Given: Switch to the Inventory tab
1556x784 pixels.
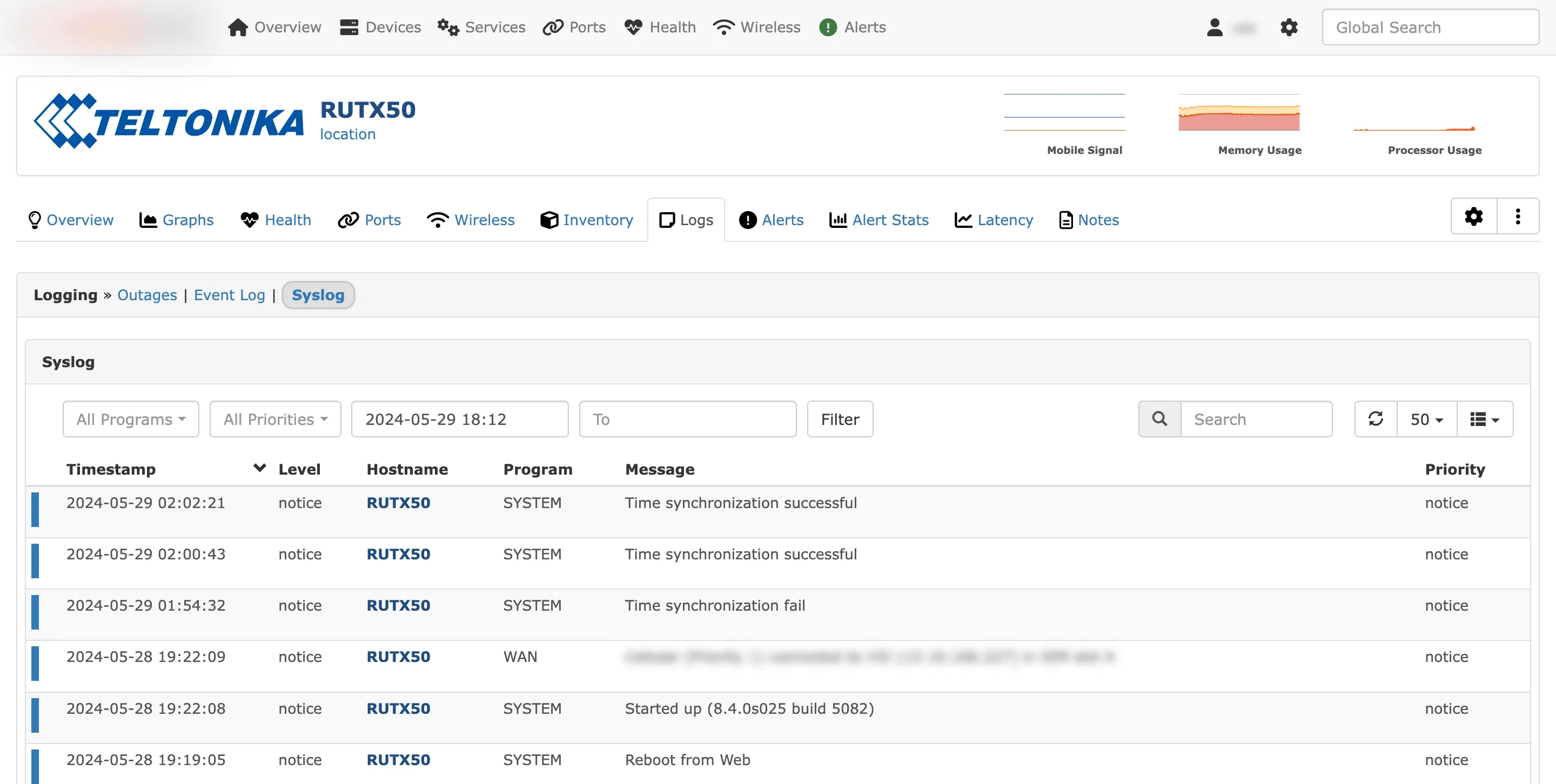Looking at the screenshot, I should (x=587, y=220).
